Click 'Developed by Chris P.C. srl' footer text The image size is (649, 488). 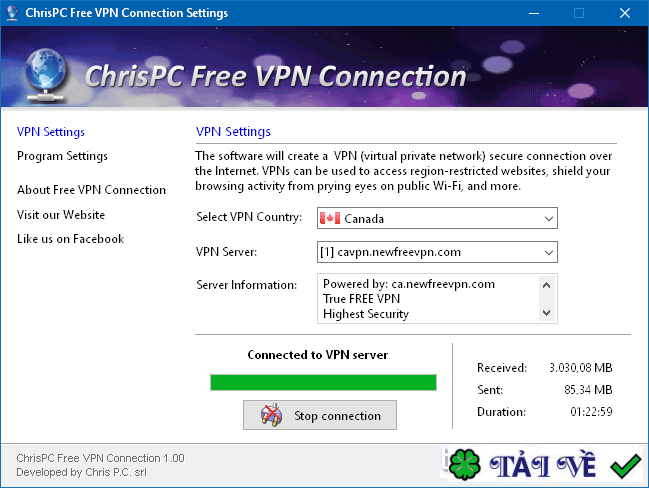pyautogui.click(x=82, y=472)
